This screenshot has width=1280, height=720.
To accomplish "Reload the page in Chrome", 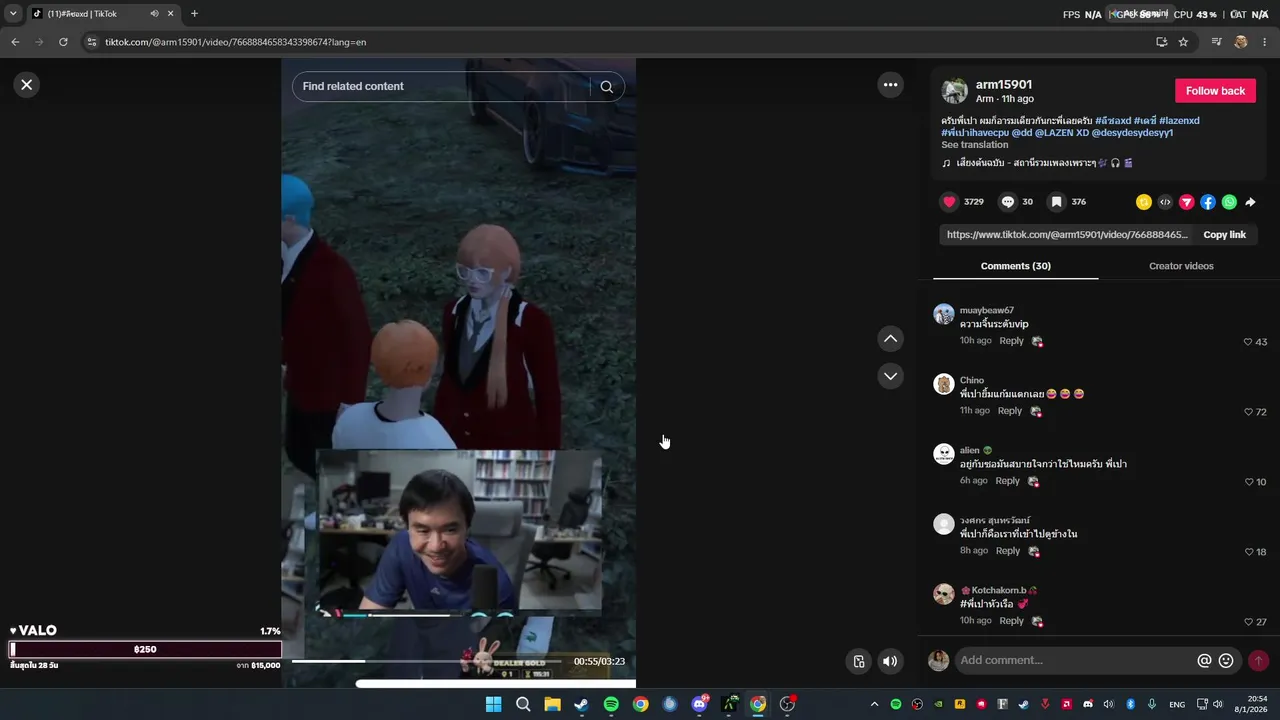I will coord(63,42).
